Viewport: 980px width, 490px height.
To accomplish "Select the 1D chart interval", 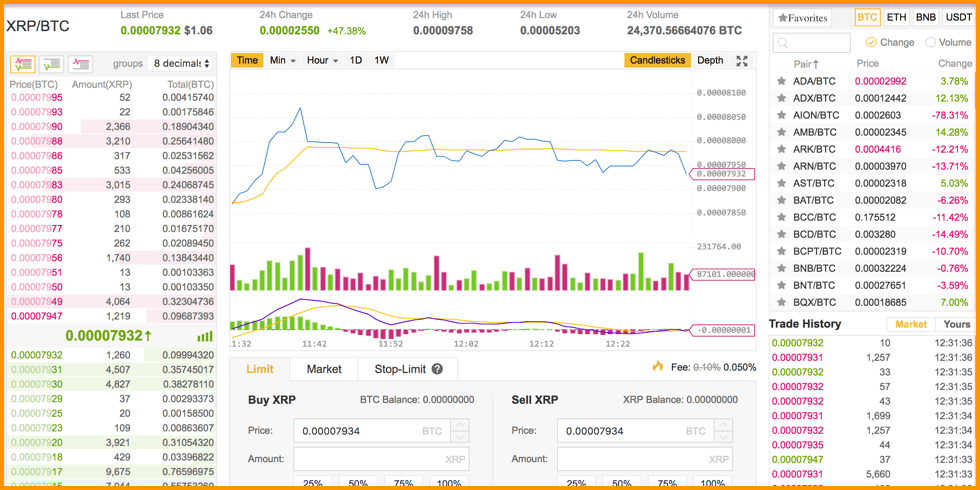I will [356, 61].
